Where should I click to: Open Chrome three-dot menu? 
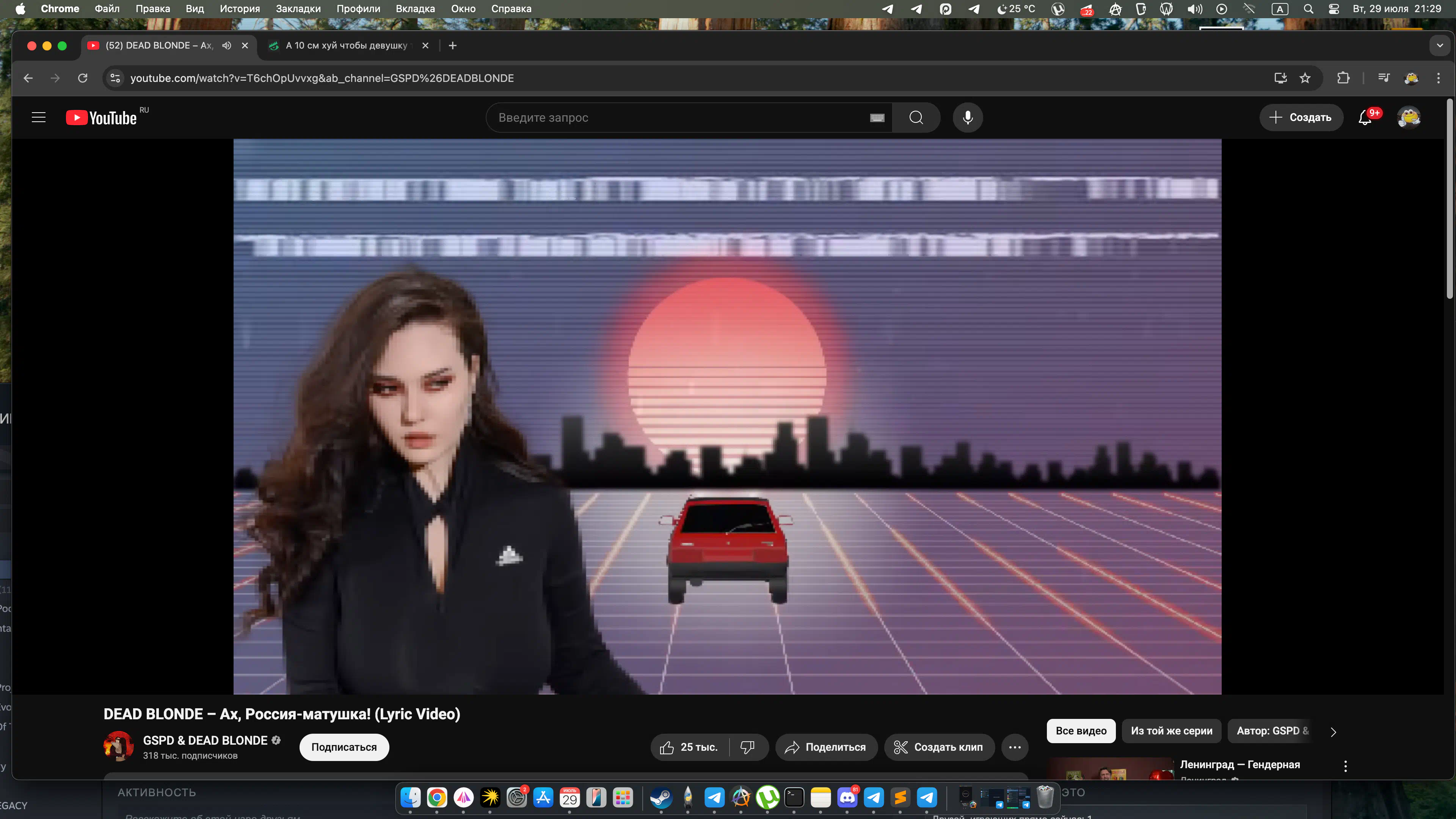click(1439, 78)
